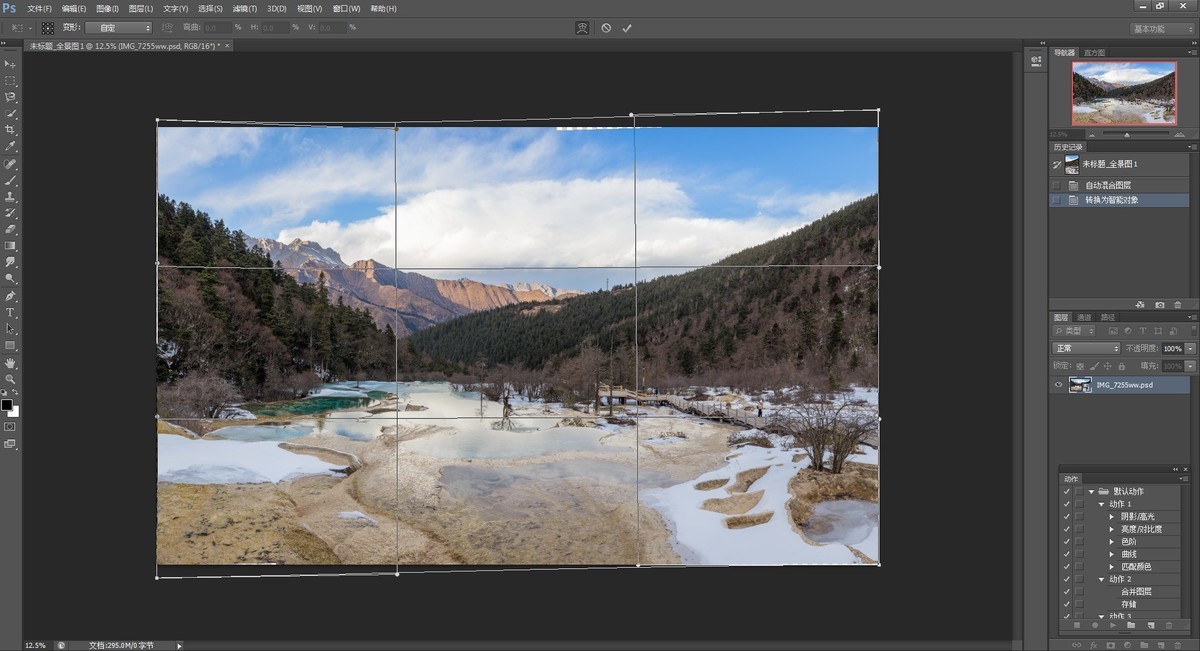Create new action set folder icon
The height and width of the screenshot is (651, 1200).
1131,625
